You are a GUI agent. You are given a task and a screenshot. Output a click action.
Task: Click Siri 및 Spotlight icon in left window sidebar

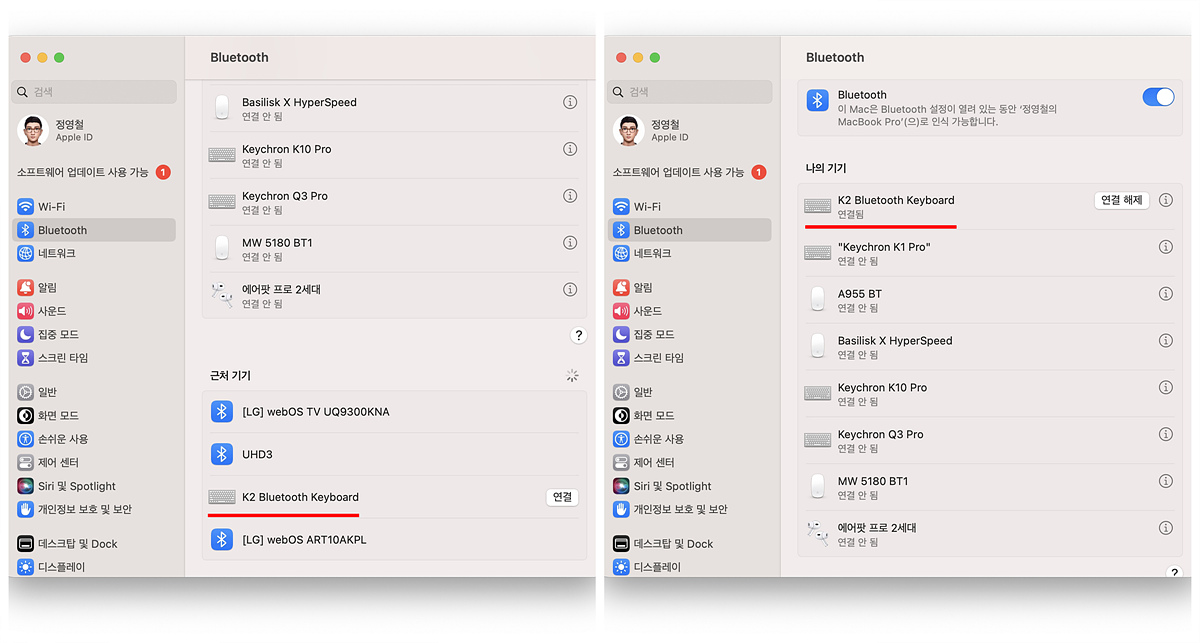(26, 486)
